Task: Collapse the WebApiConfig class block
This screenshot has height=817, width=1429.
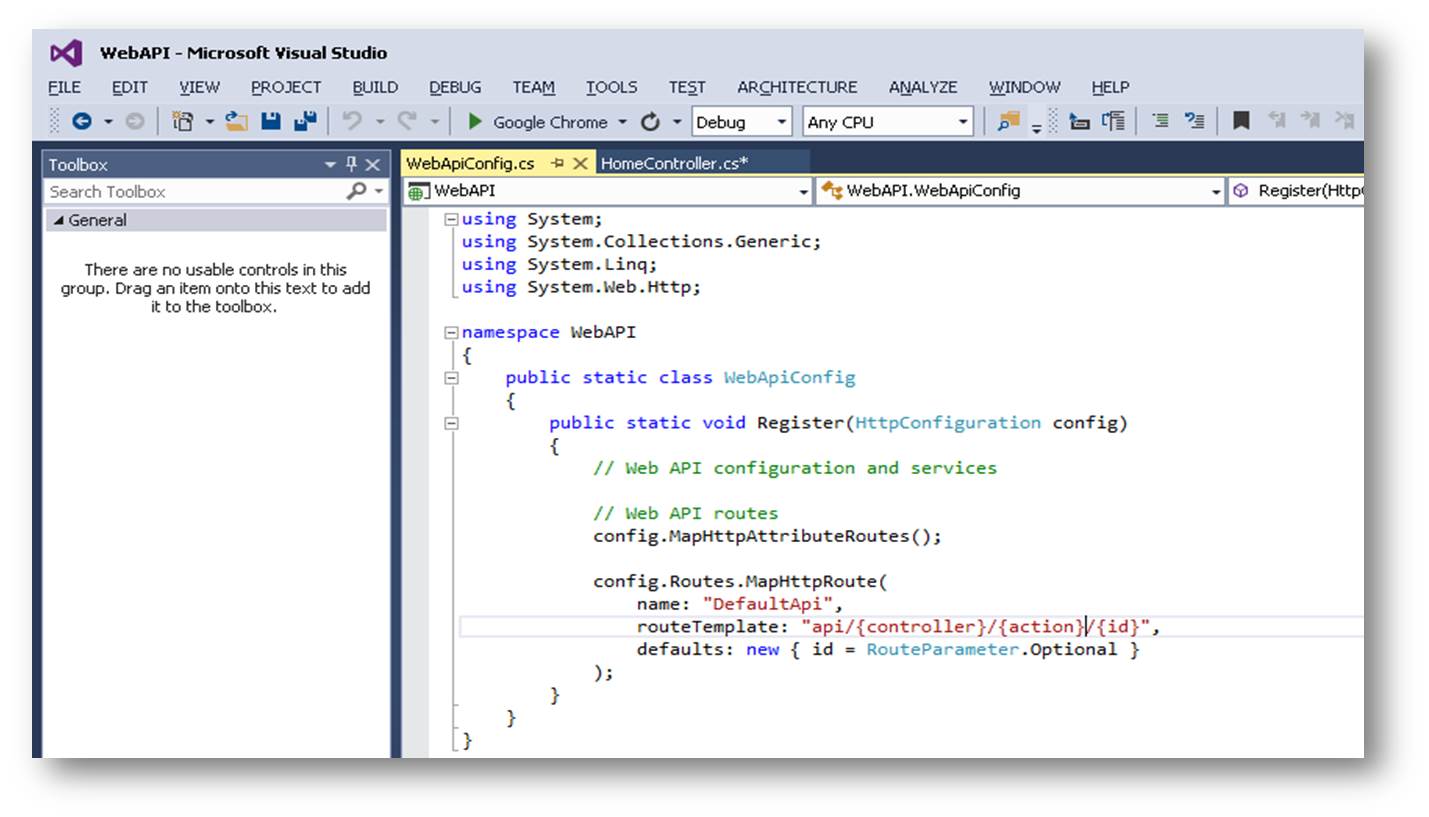Action: pyautogui.click(x=451, y=378)
